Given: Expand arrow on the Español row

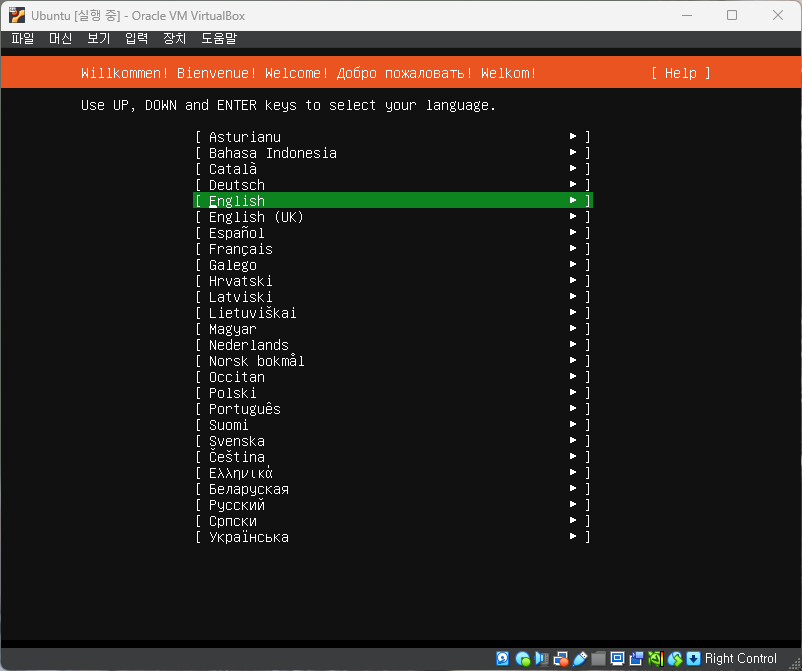Looking at the screenshot, I should (573, 232).
